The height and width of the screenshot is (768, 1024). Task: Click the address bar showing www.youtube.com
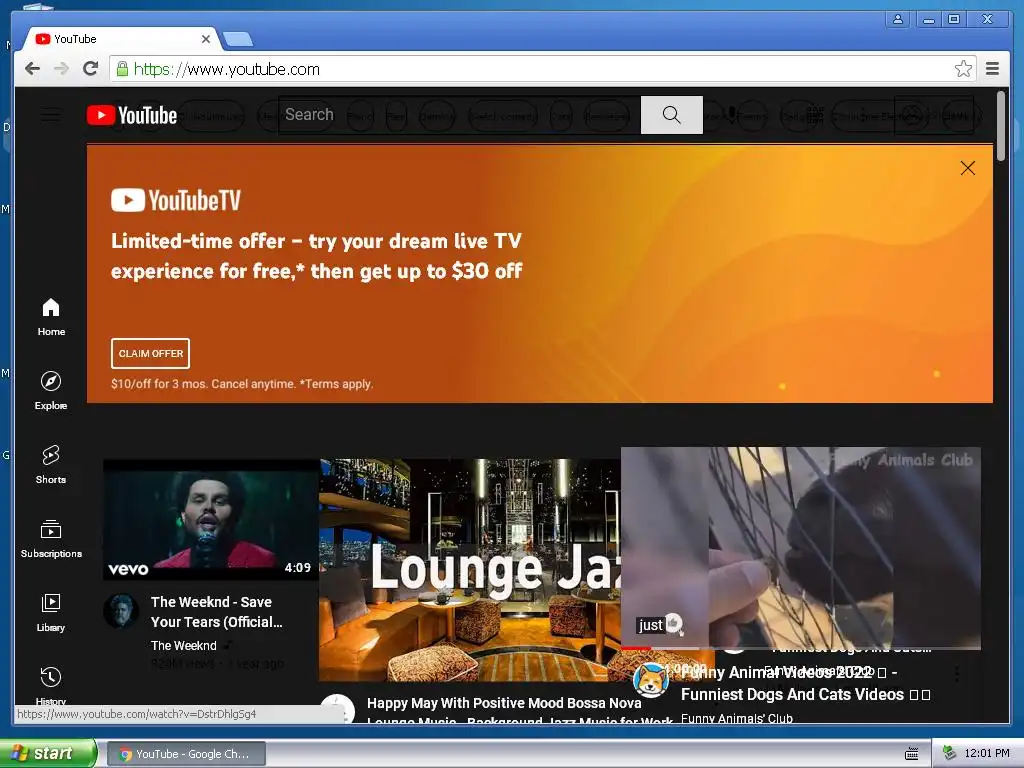(x=542, y=69)
